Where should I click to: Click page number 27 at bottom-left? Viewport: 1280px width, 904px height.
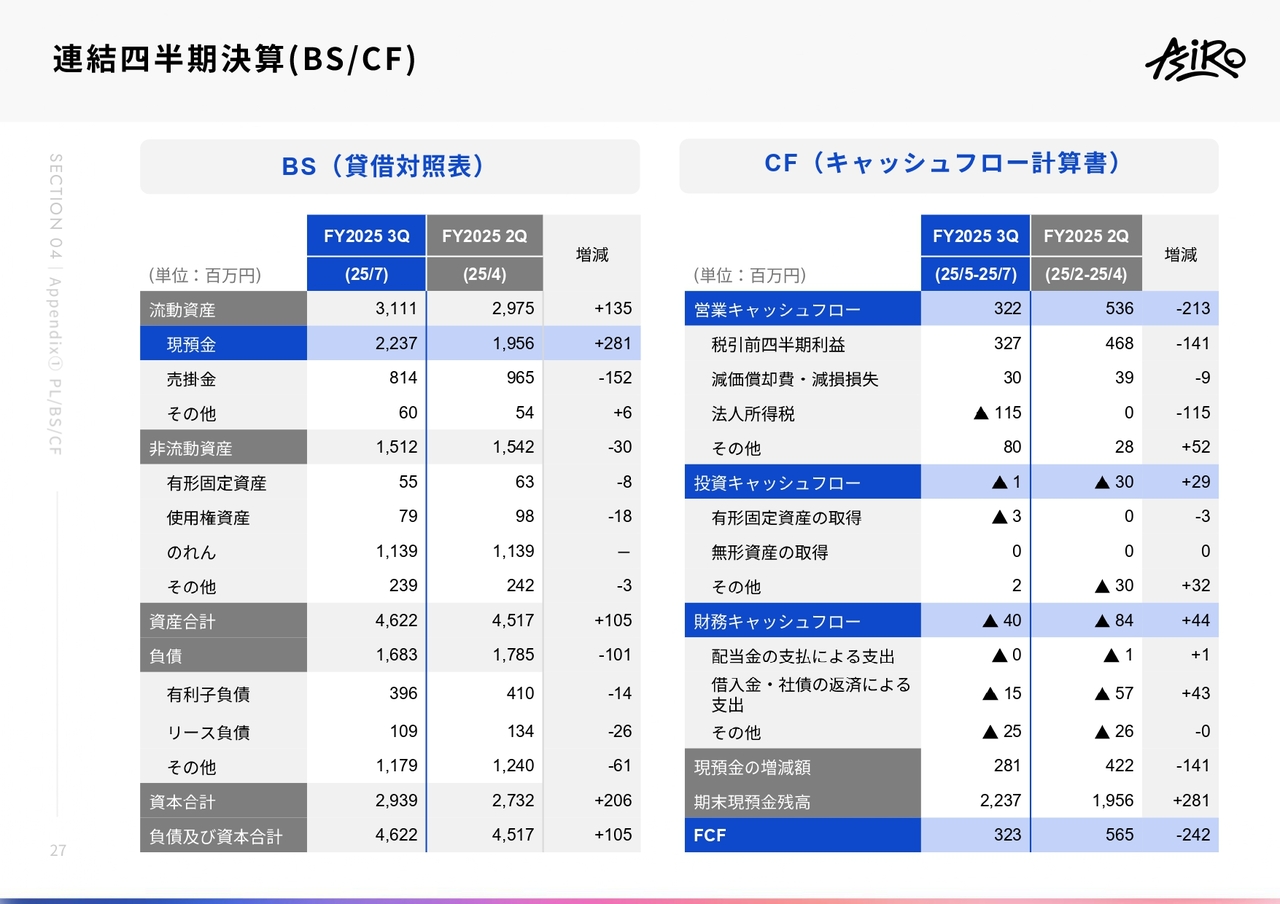(x=58, y=851)
